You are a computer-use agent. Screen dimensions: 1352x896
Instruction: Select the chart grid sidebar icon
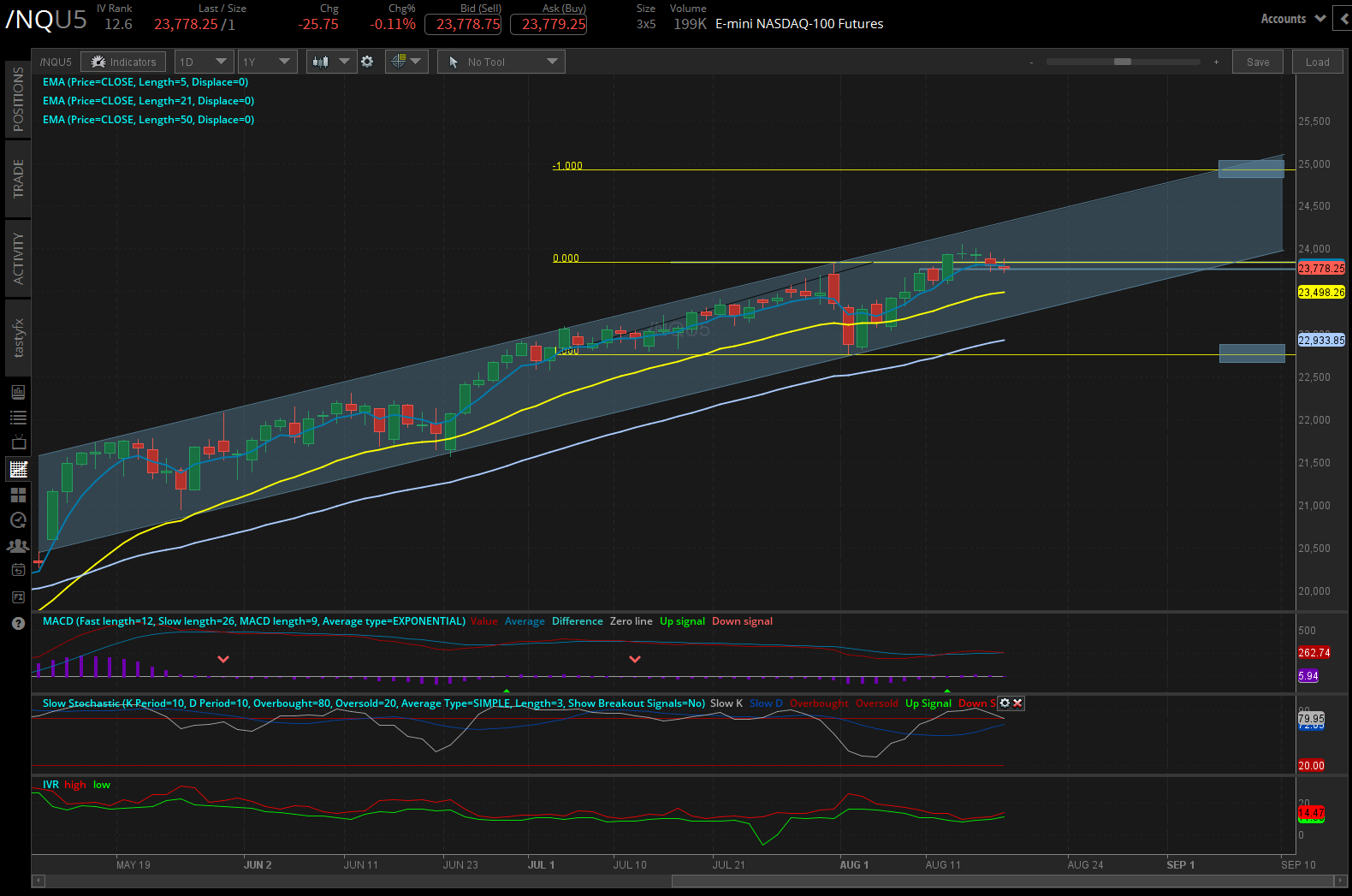(x=18, y=469)
